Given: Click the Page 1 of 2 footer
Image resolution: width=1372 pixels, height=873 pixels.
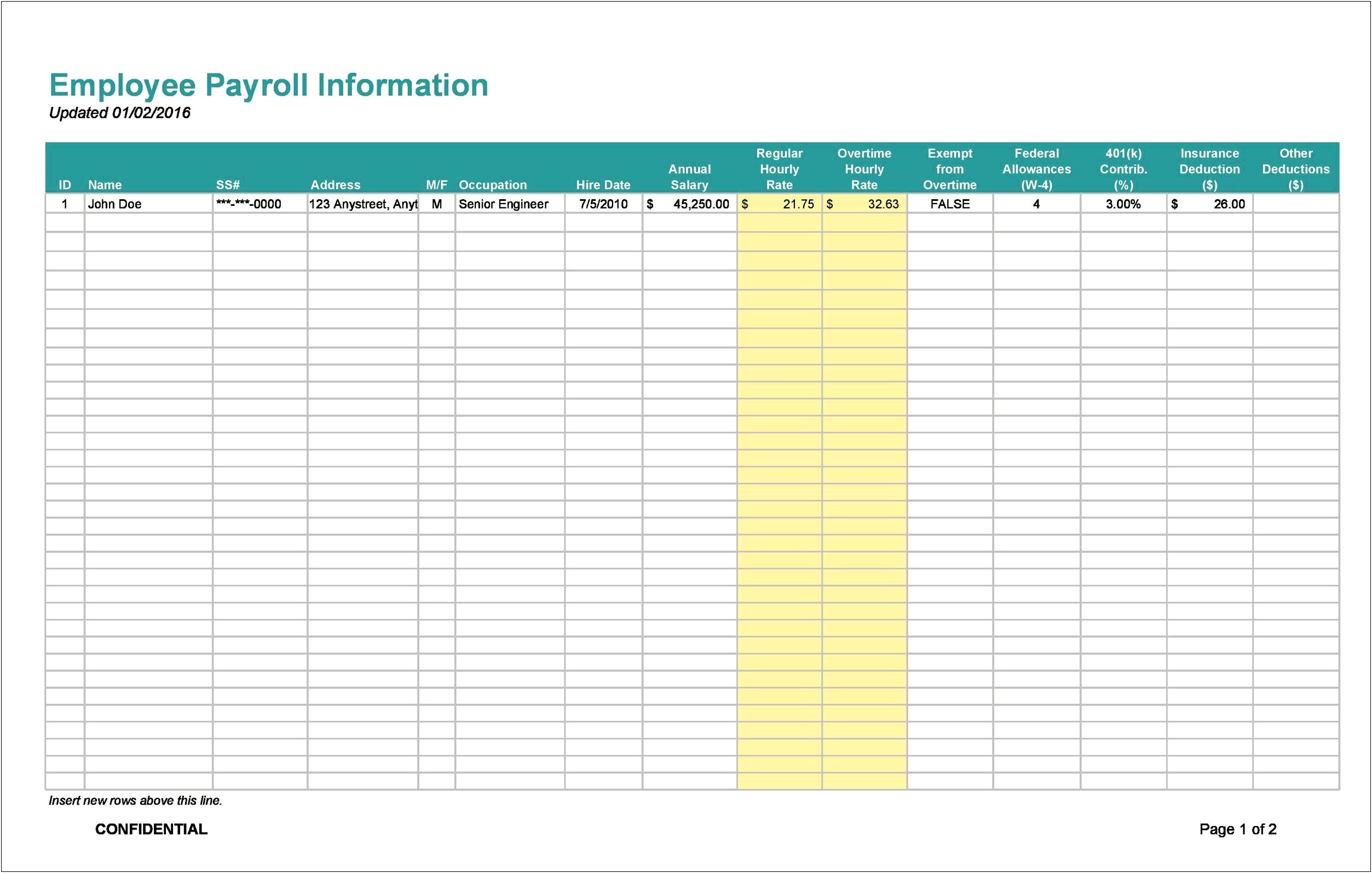Looking at the screenshot, I should point(1238,829).
